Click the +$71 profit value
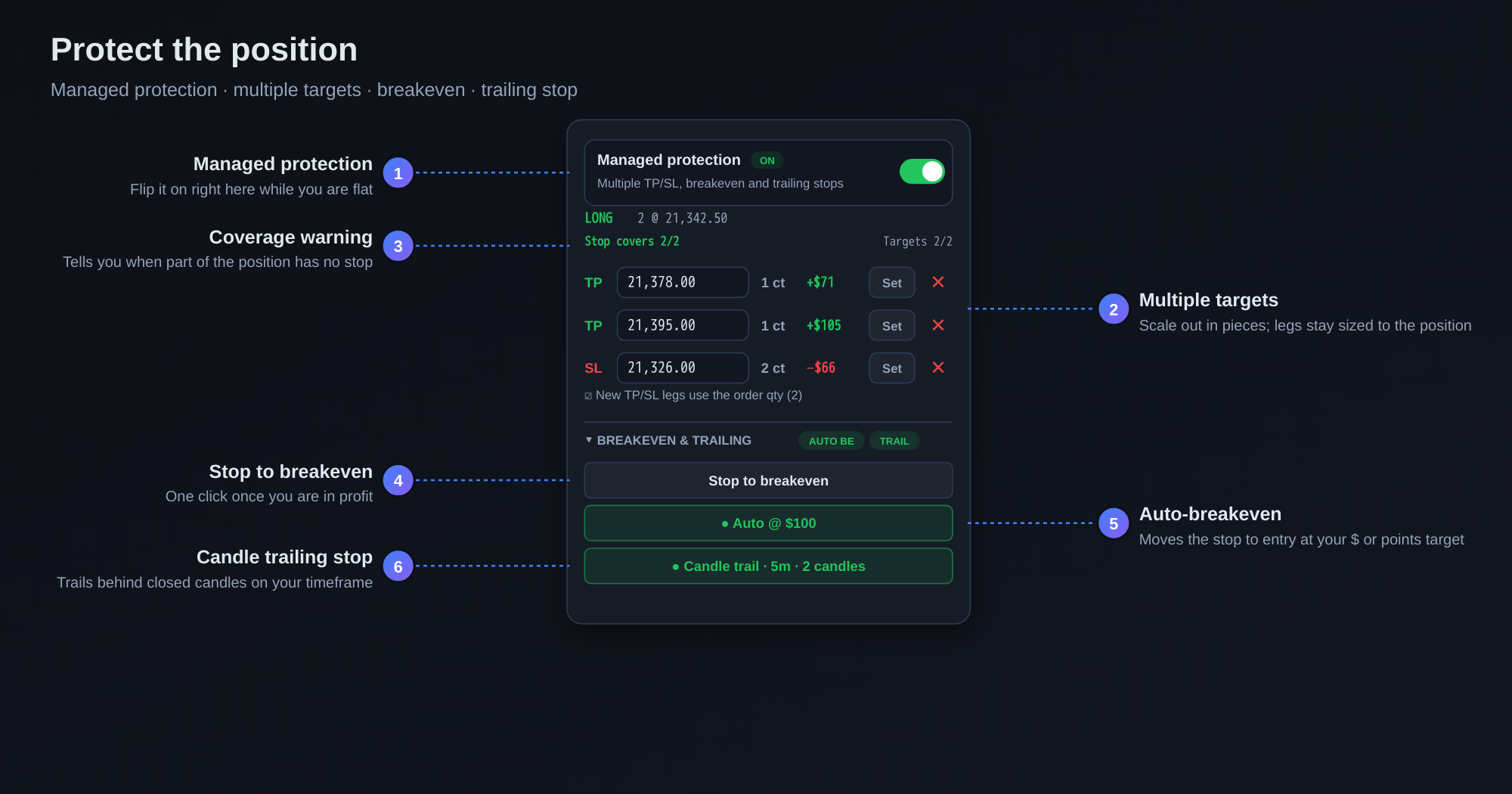 pos(820,282)
